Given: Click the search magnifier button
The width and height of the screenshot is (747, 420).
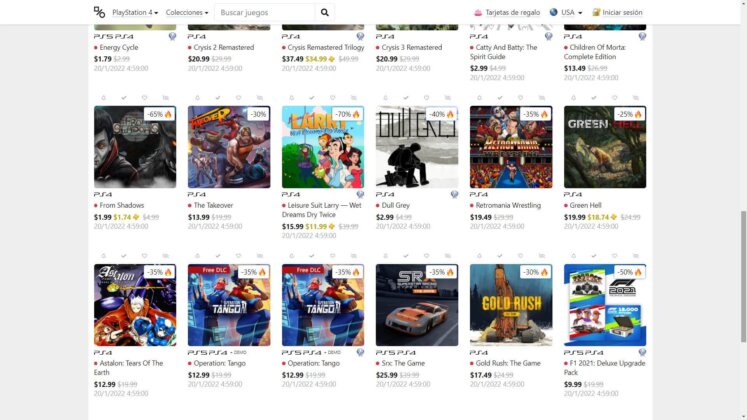Looking at the screenshot, I should (x=324, y=12).
